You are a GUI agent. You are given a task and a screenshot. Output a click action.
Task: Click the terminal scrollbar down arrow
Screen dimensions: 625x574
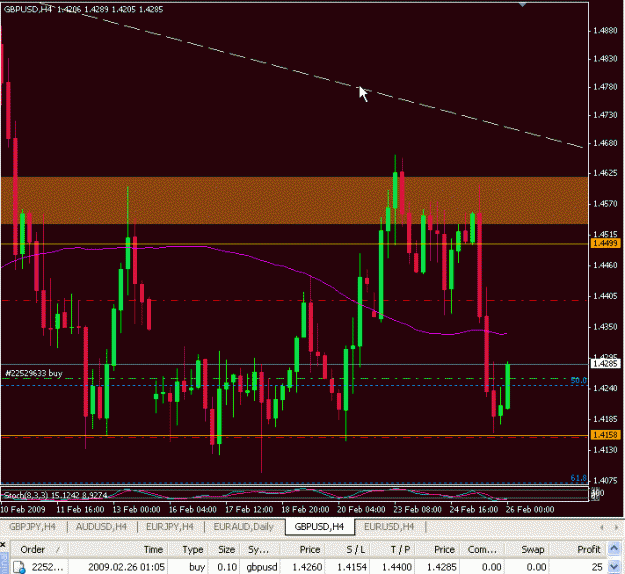[x=614, y=566]
